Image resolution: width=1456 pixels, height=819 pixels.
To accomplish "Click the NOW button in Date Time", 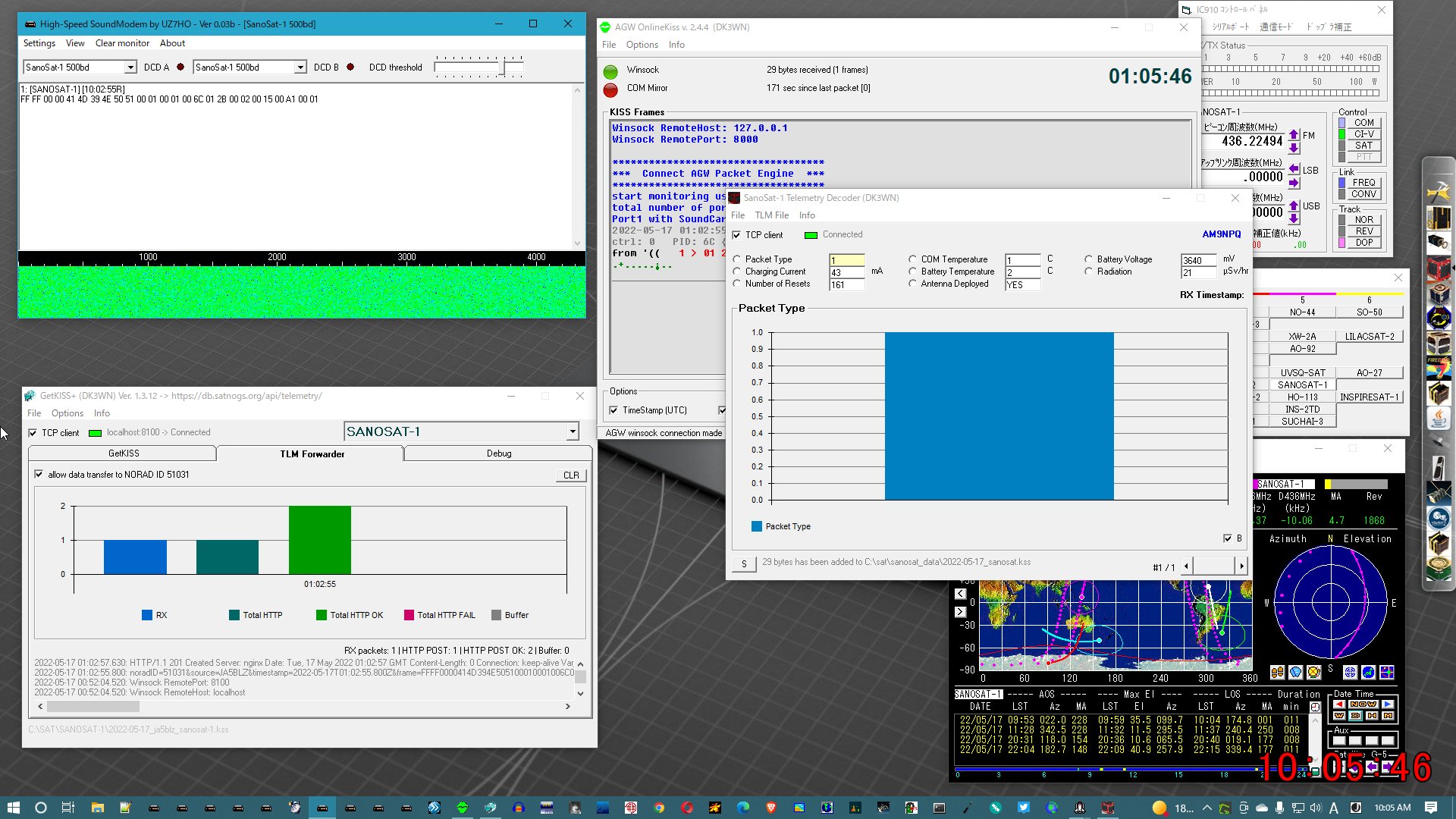I will [x=1363, y=704].
